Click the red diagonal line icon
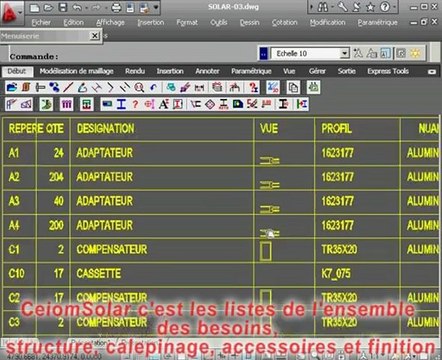 (x=68, y=88)
